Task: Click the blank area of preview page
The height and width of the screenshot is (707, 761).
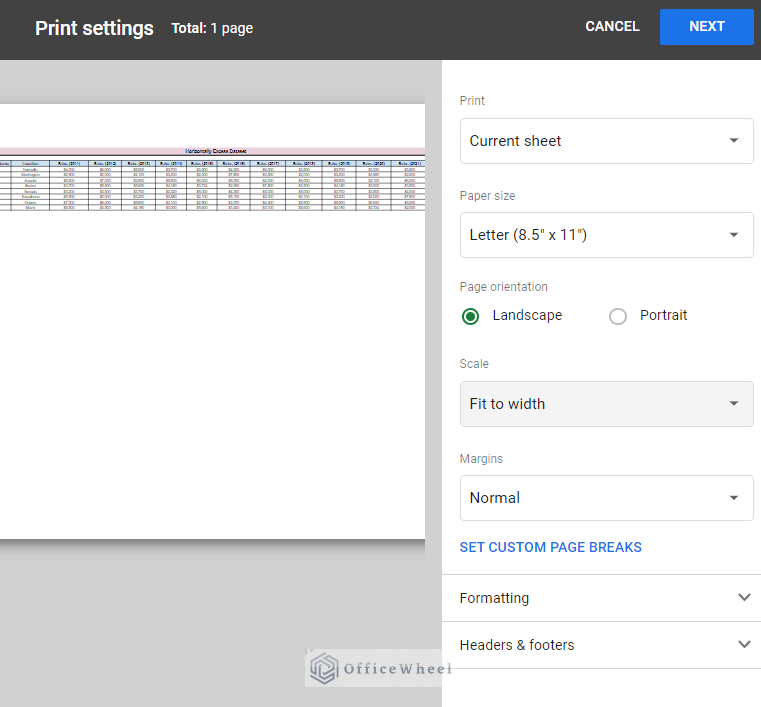Action: click(212, 380)
